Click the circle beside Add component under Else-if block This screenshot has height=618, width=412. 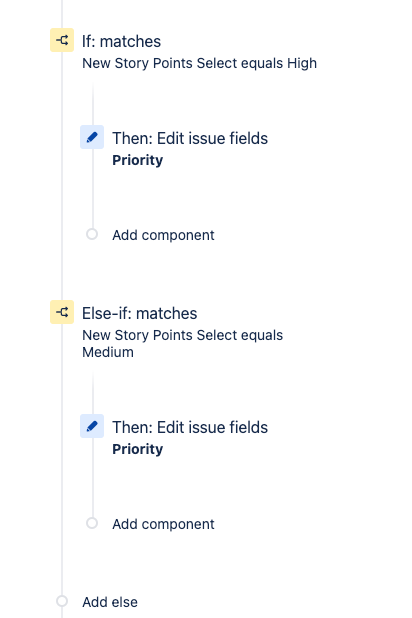pyautogui.click(x=92, y=523)
